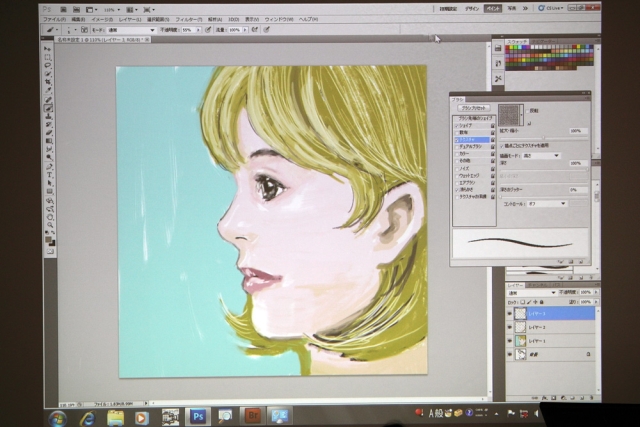The image size is (640, 427).
Task: Create a new layer in Layers panel
Action: pos(582,398)
